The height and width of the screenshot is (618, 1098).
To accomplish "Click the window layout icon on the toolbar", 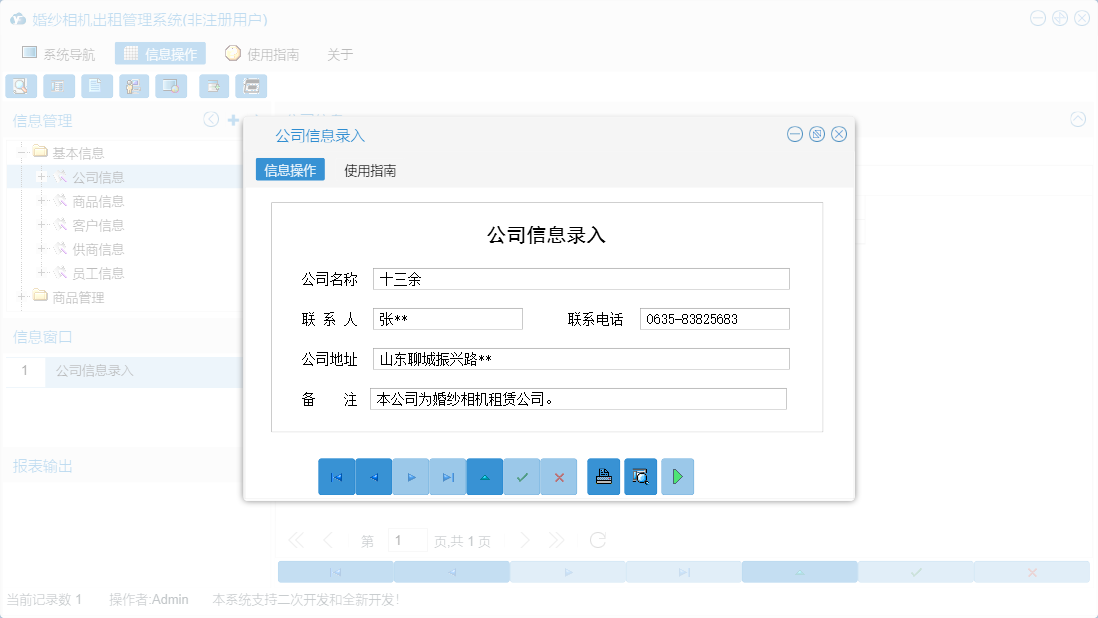I will (170, 85).
